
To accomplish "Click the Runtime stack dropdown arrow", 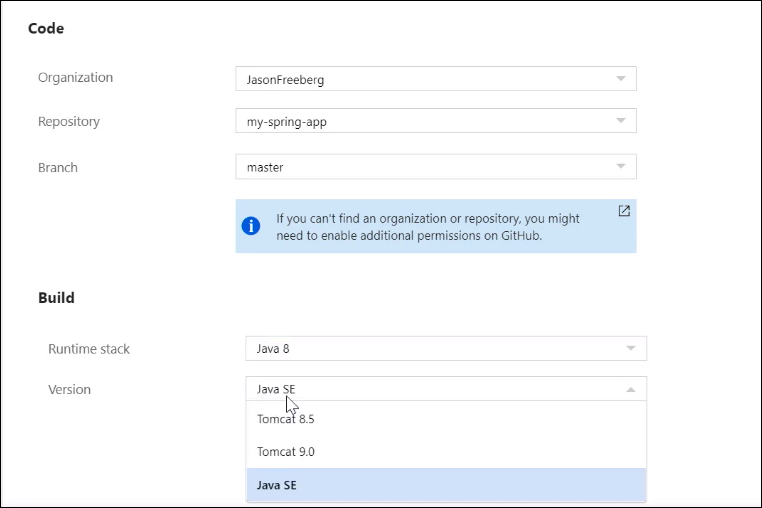I will pos(630,349).
